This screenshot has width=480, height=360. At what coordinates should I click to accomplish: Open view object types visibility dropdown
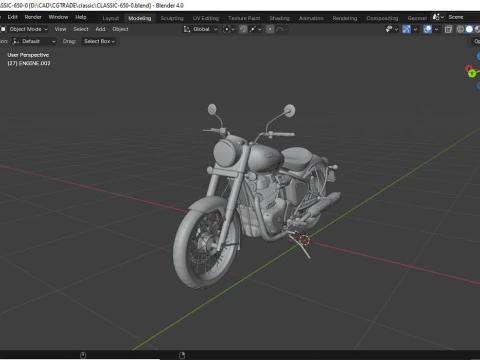(392, 29)
